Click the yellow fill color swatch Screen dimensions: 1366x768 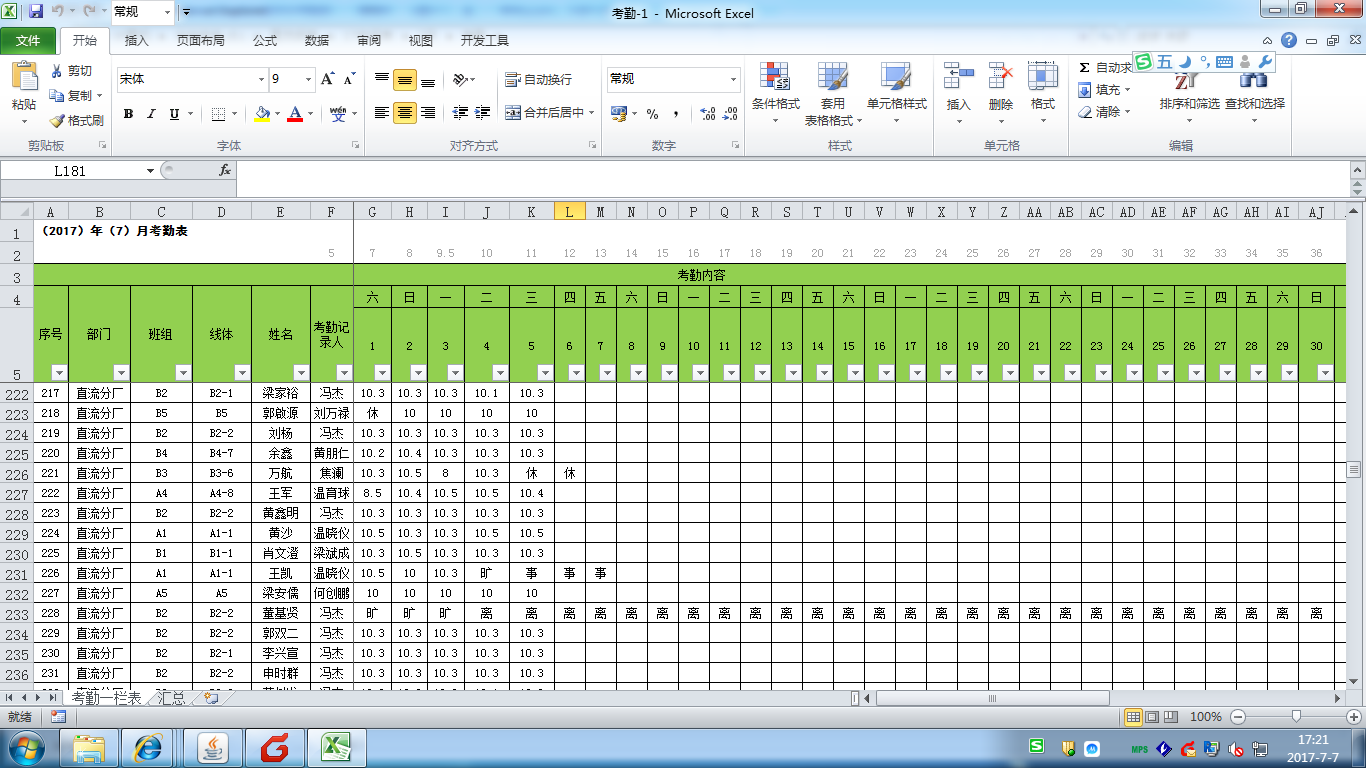point(262,114)
